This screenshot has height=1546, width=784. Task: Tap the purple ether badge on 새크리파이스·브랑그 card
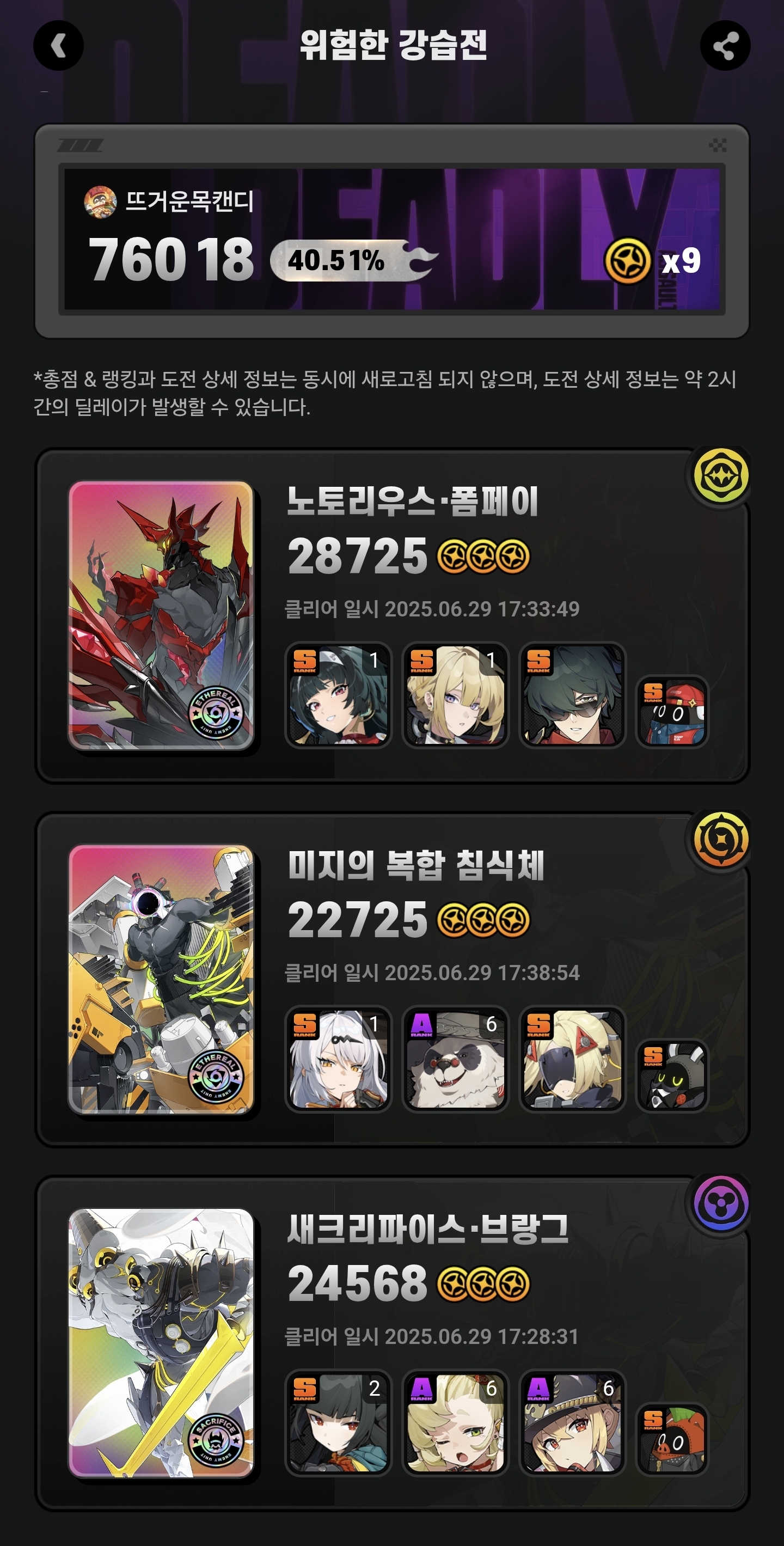[721, 1203]
